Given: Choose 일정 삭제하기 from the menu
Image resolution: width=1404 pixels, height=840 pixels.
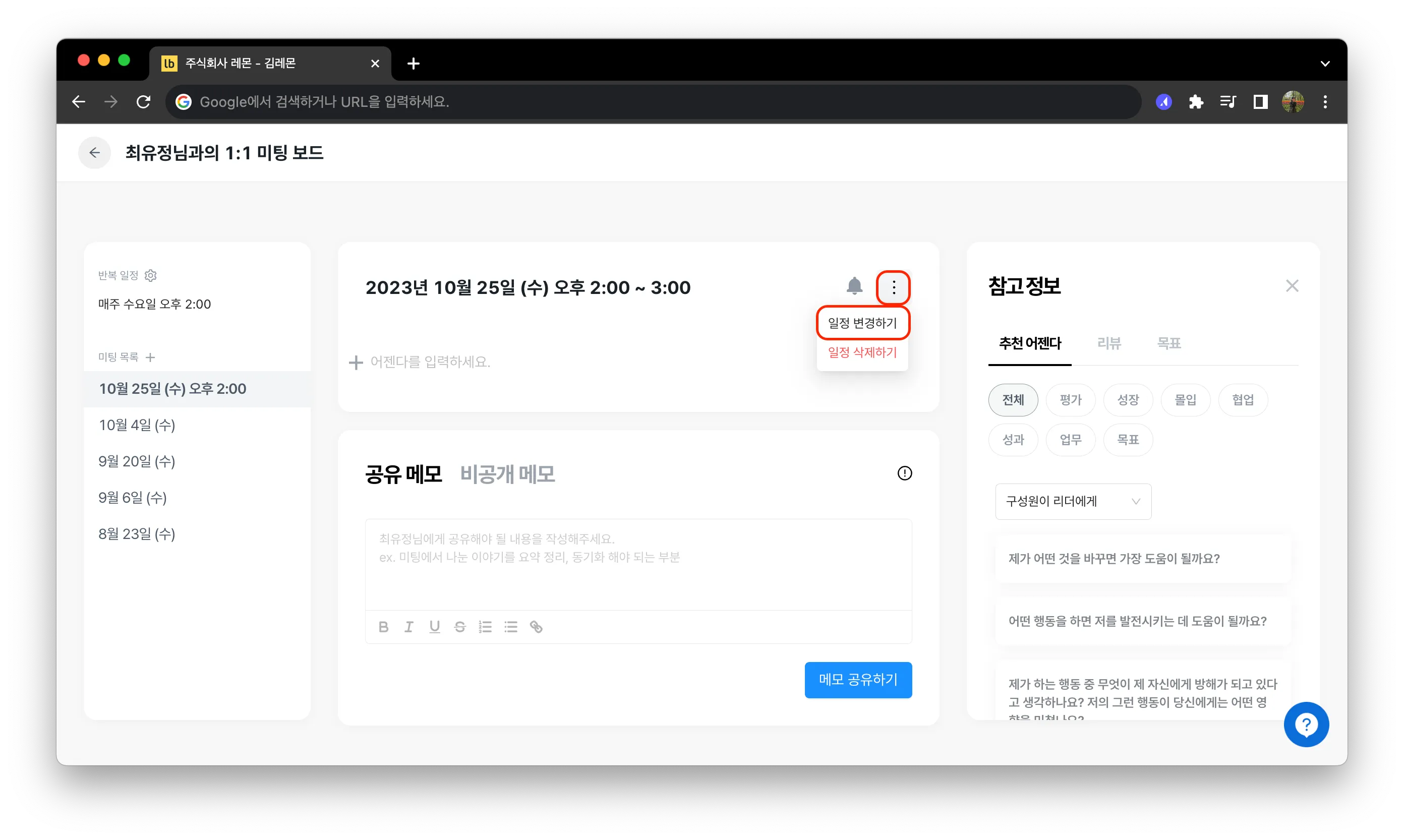Looking at the screenshot, I should (862, 352).
